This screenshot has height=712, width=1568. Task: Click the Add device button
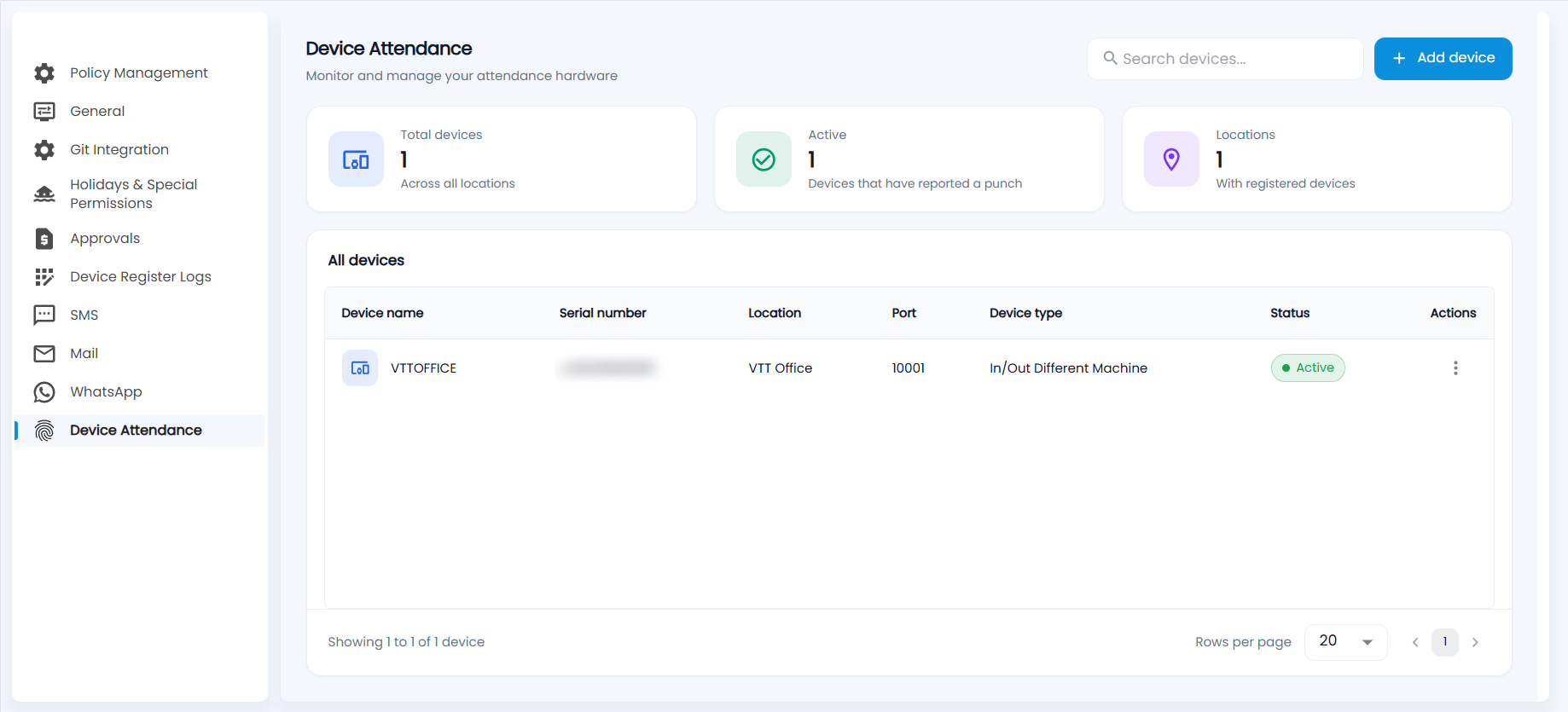[x=1443, y=59]
